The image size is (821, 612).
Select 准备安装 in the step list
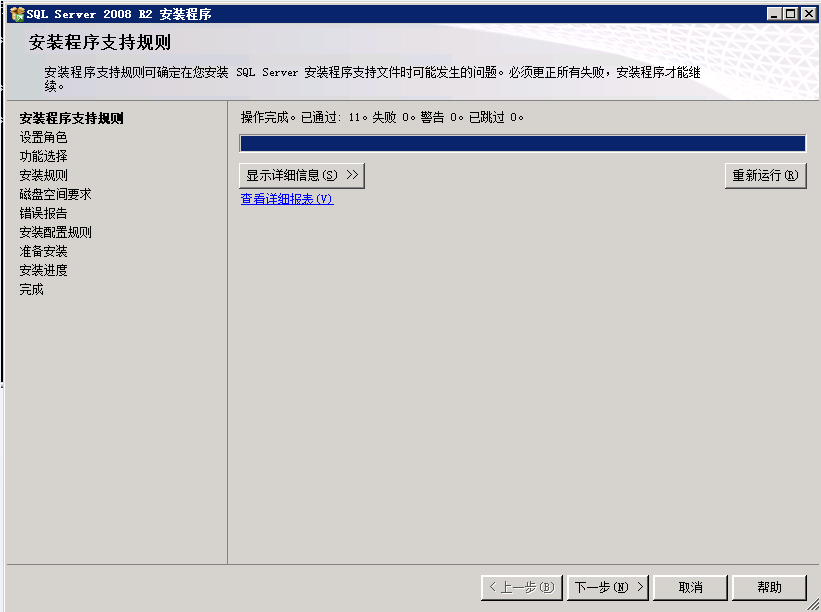tap(43, 251)
